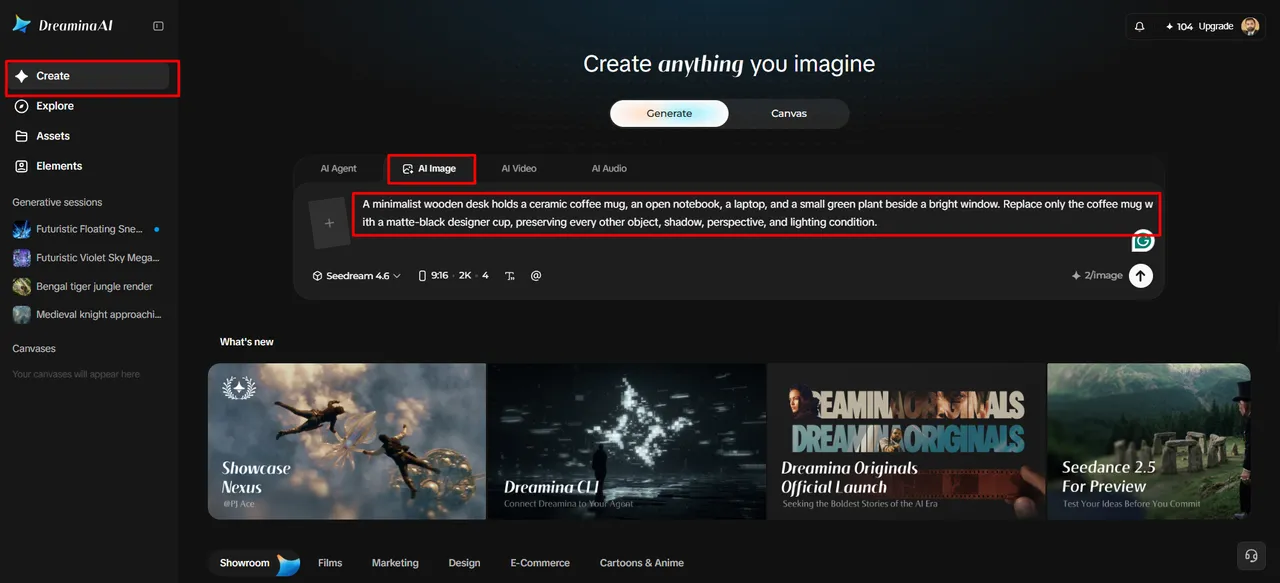Open the Cartoons & Anime category
This screenshot has width=1280, height=583.
coord(642,563)
